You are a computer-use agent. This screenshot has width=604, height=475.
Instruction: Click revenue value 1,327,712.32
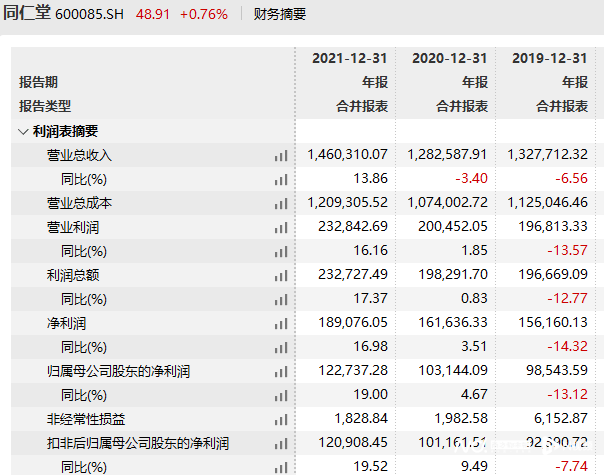click(547, 154)
